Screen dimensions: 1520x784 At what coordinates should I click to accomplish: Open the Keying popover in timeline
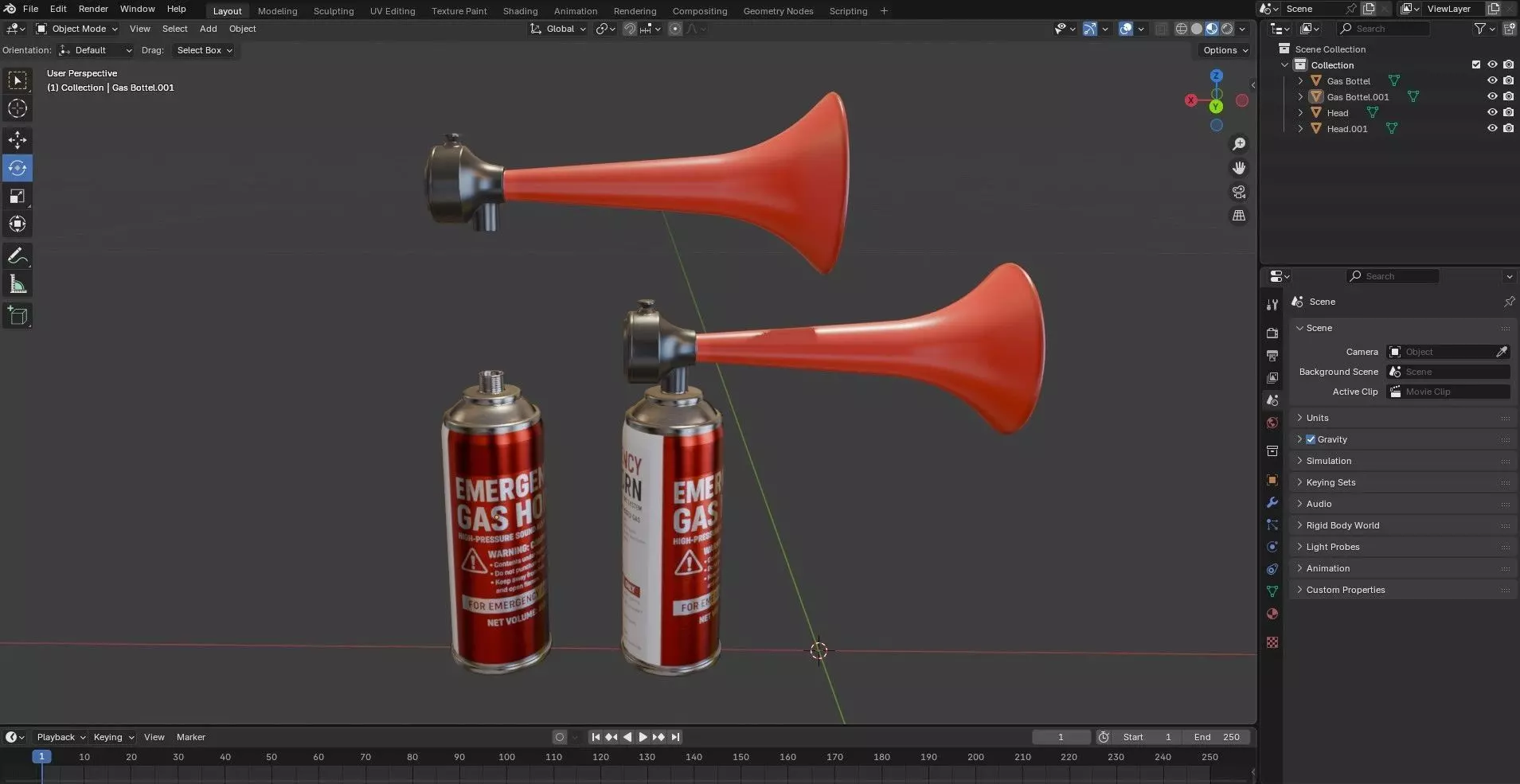113,737
